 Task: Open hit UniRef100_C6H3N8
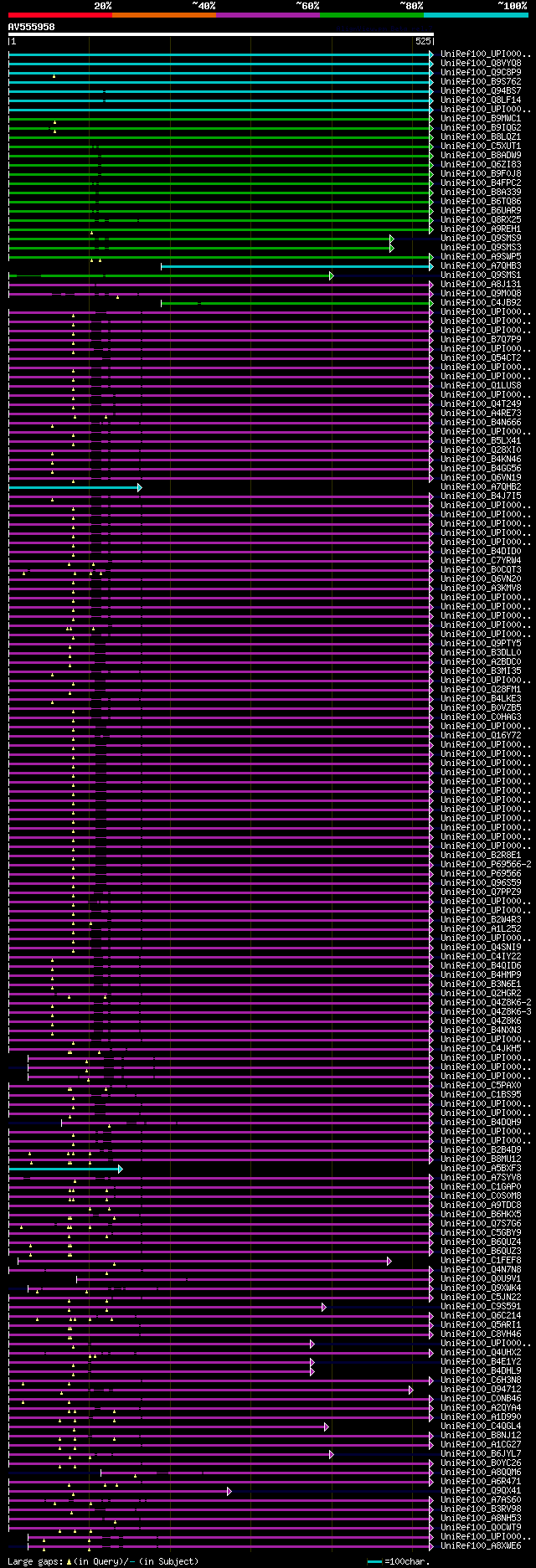coord(481,1380)
